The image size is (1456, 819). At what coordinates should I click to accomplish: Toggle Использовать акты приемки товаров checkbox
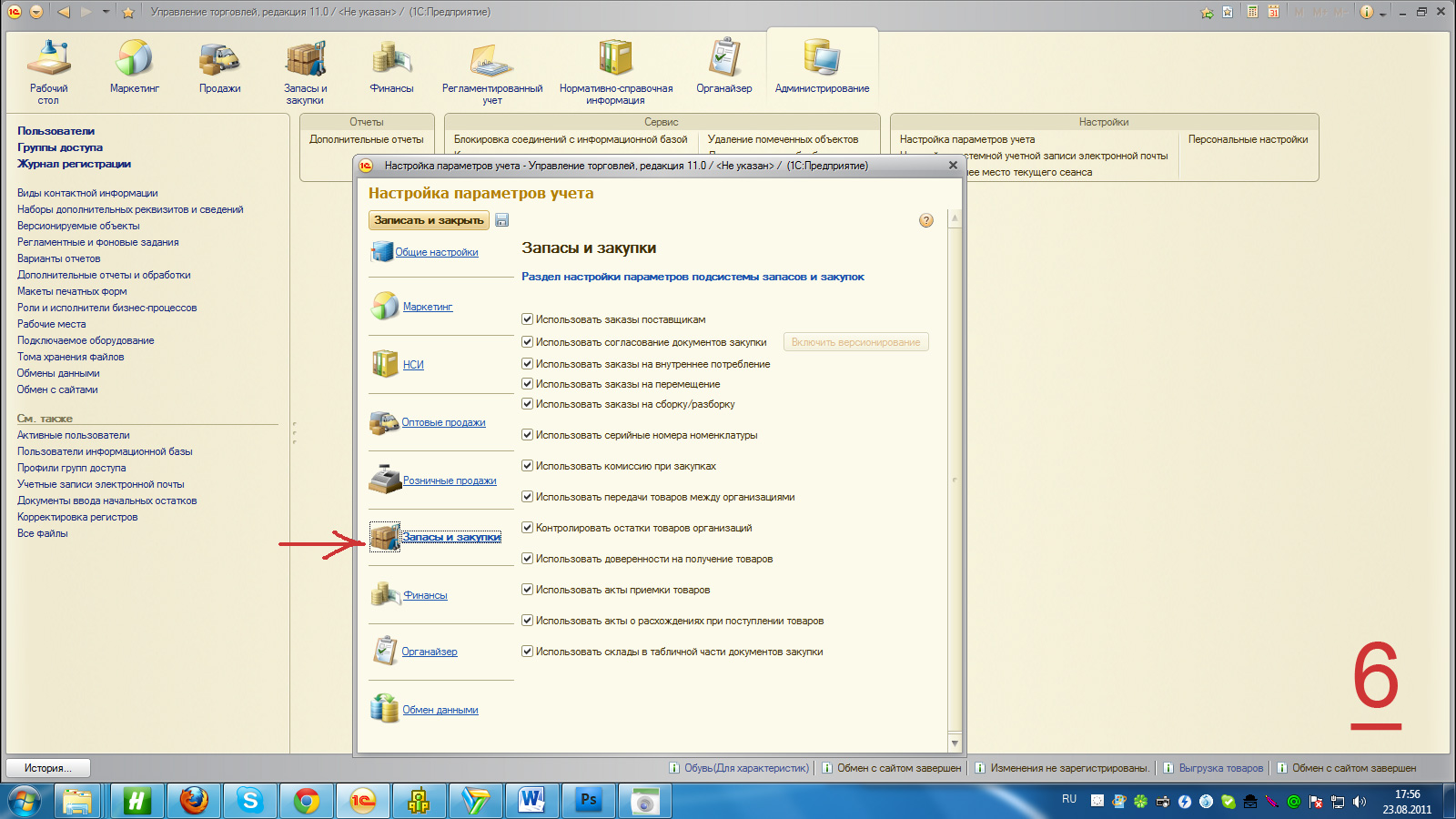click(527, 590)
